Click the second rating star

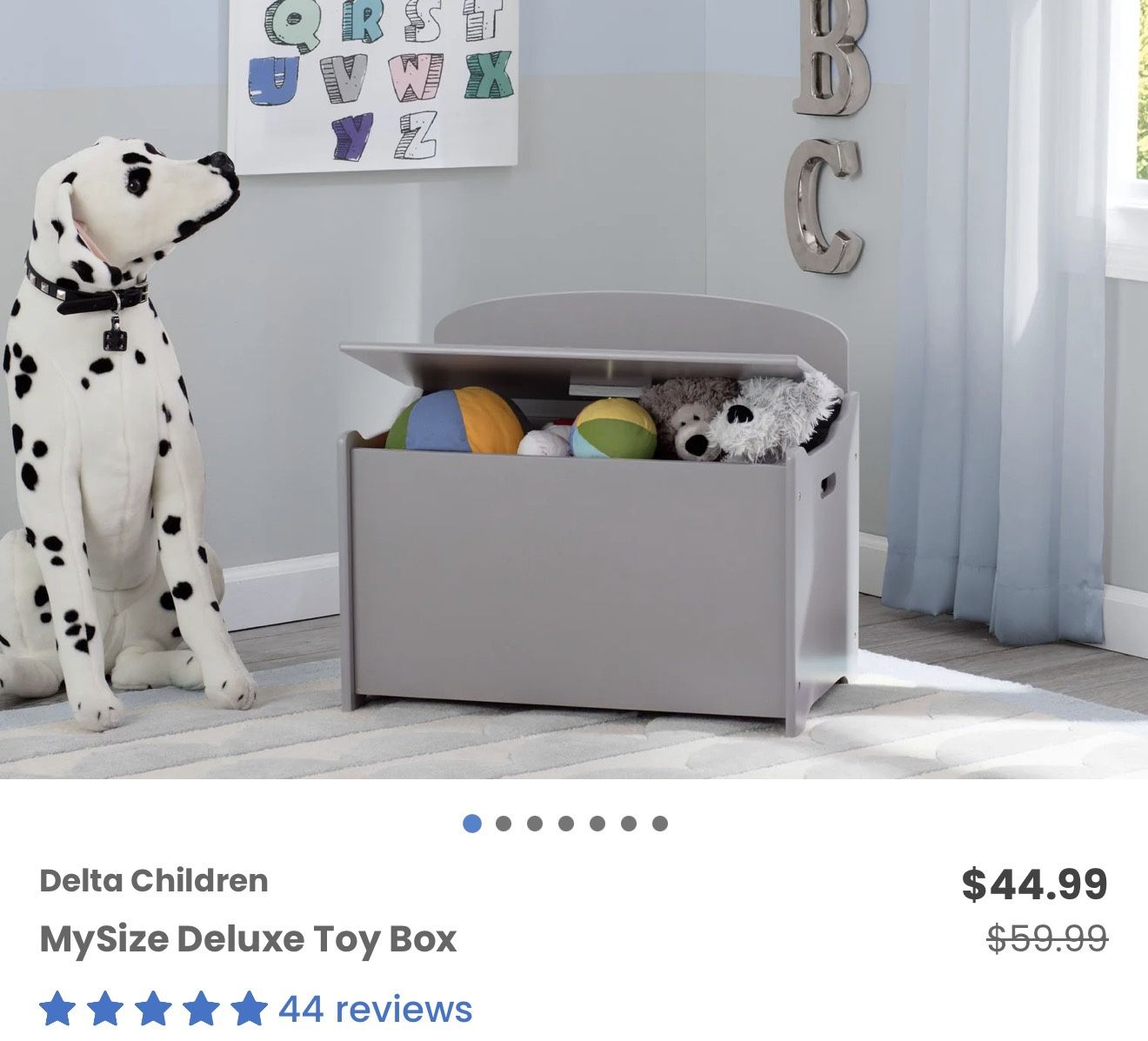click(x=105, y=1008)
